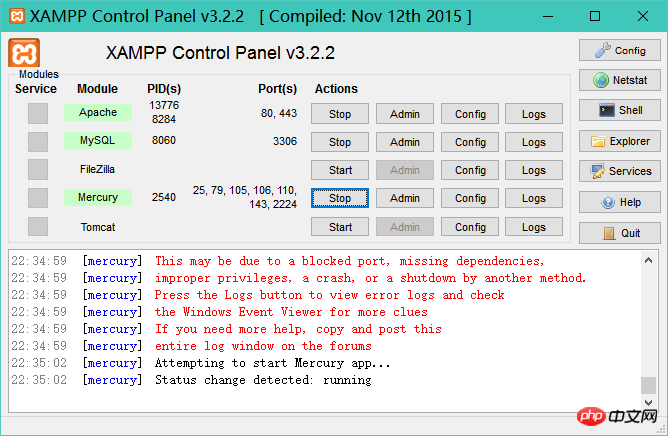Image resolution: width=668 pixels, height=436 pixels.
Task: Open Explorer with the folder icon
Action: (x=619, y=141)
